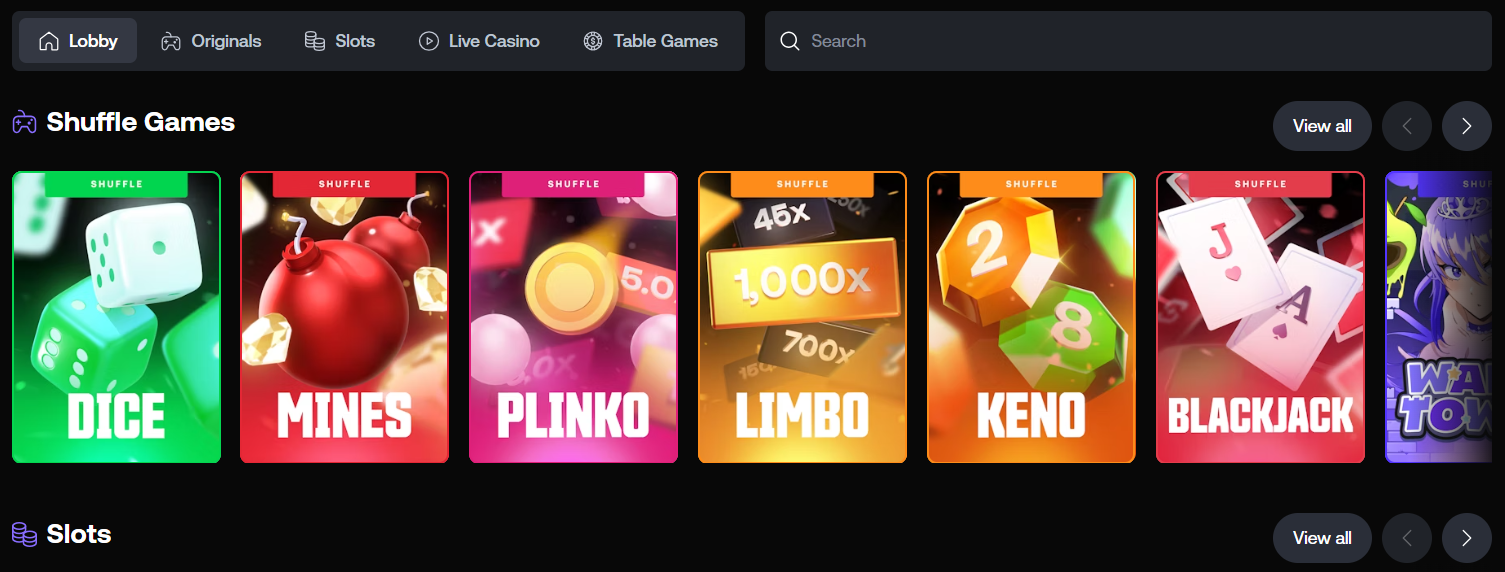Screen dimensions: 1505x572
Task: Click the magnifying glass search icon
Action: click(x=790, y=41)
